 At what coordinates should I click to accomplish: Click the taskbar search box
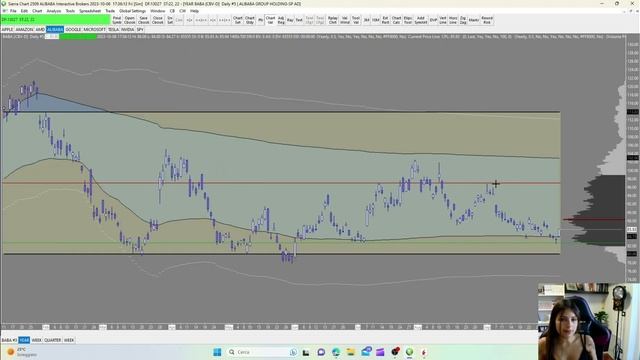click(261, 352)
